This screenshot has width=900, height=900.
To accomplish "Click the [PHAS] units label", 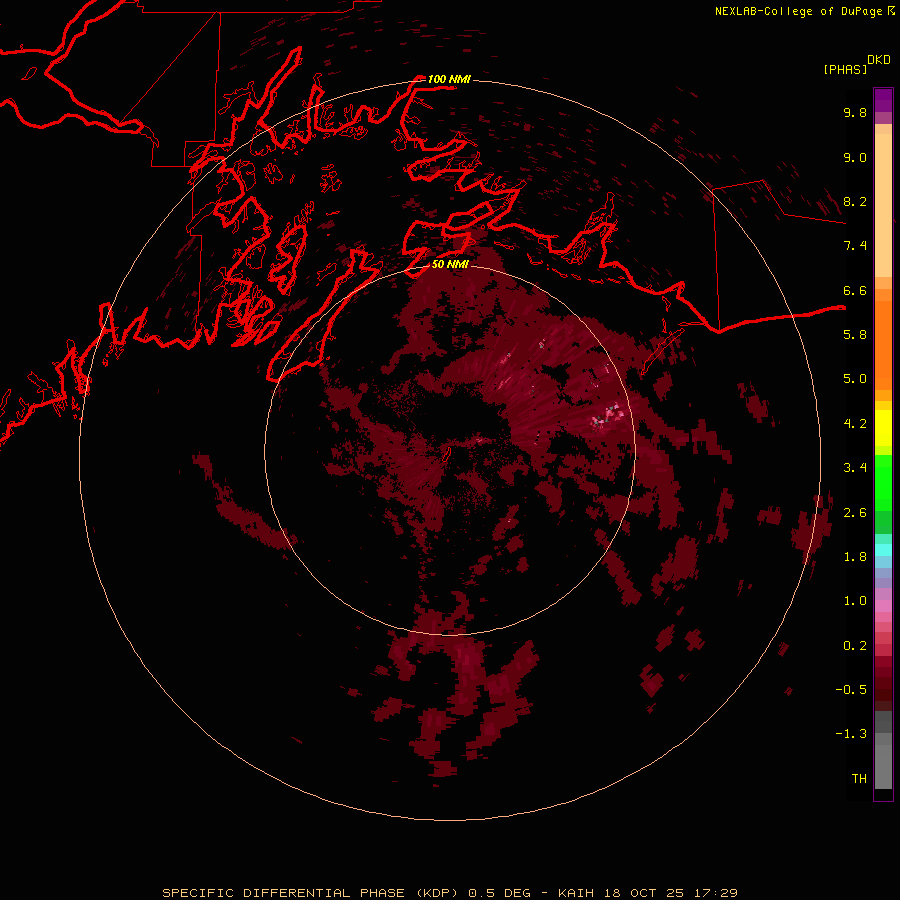I will 845,69.
